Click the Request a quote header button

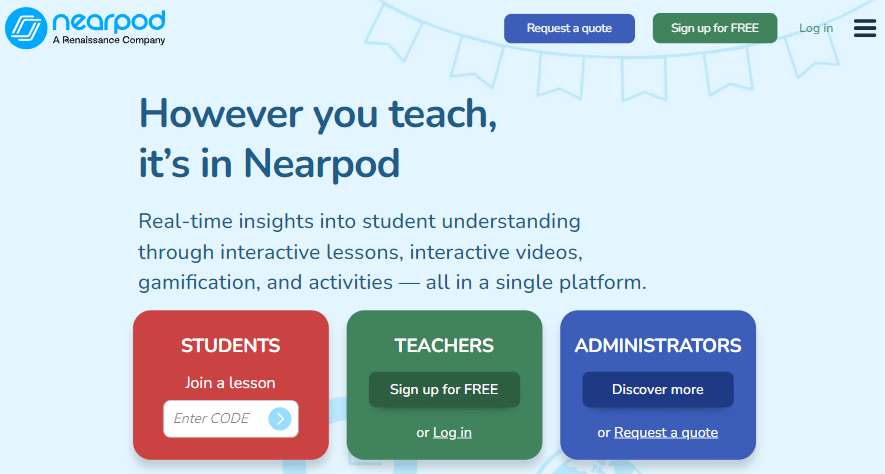pyautogui.click(x=569, y=28)
